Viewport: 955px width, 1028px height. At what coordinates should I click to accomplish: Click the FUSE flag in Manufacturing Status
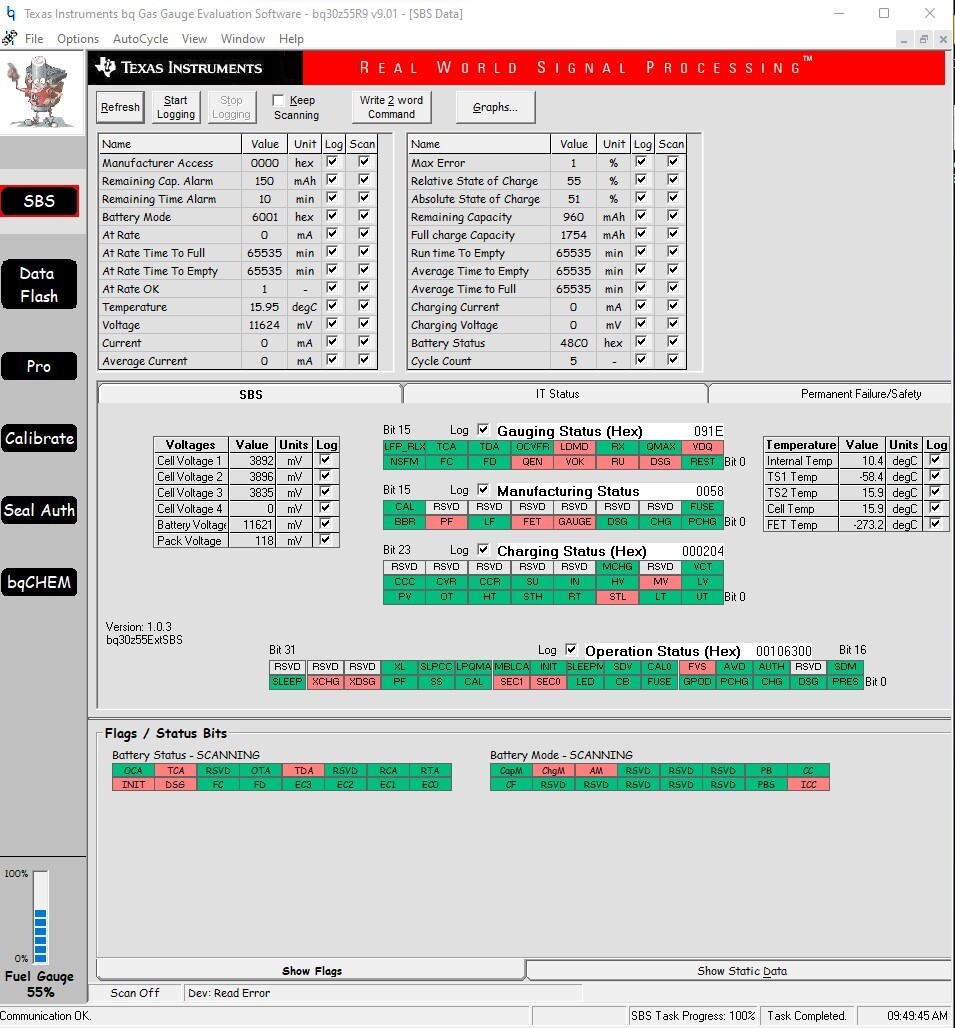[x=703, y=507]
